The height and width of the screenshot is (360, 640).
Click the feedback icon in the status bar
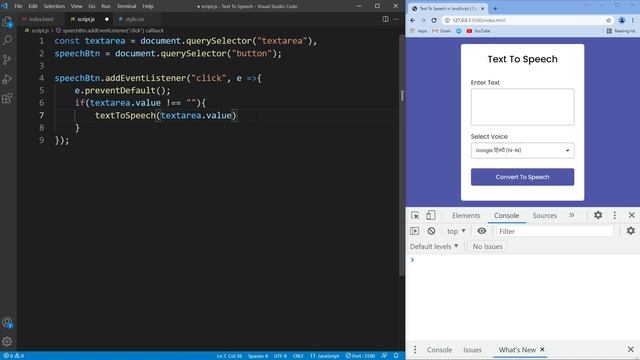384,356
